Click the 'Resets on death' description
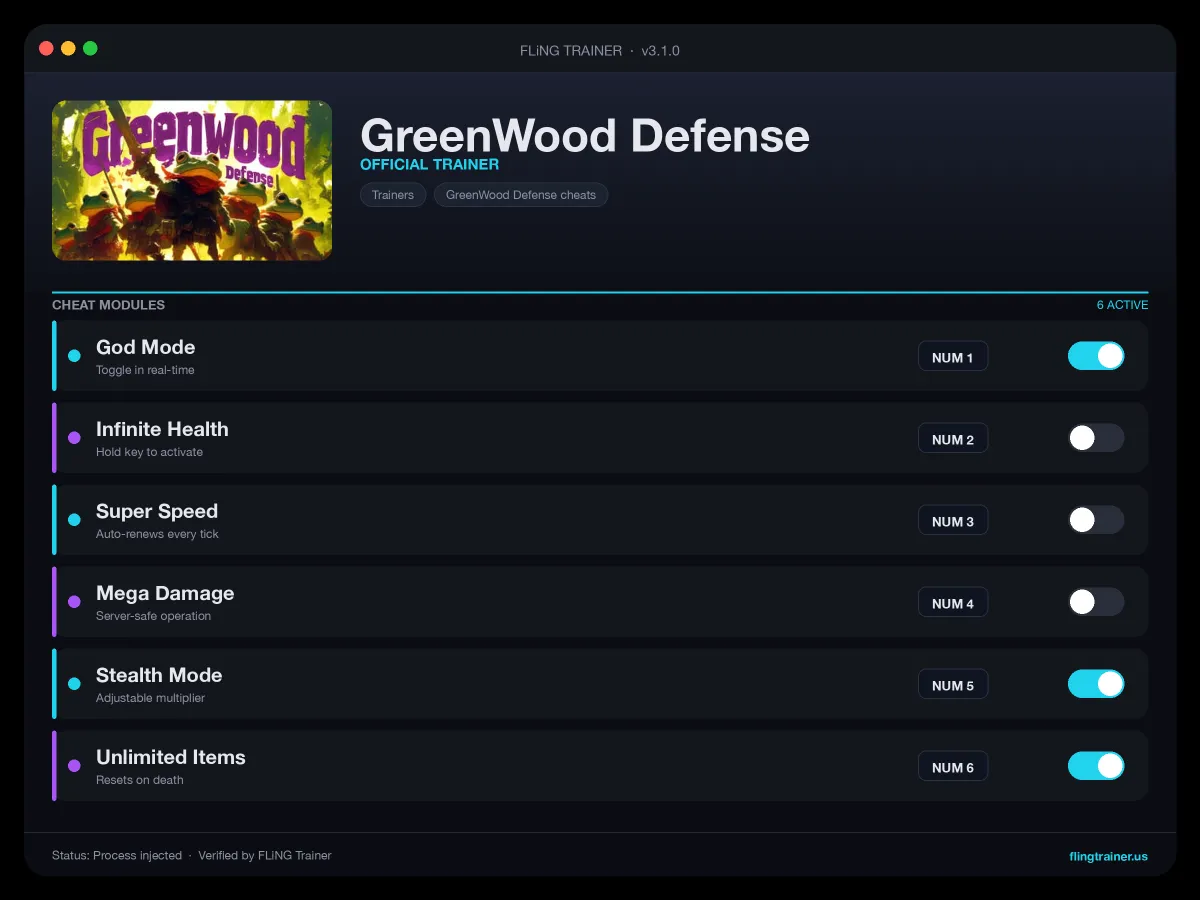The width and height of the screenshot is (1200, 900). coord(140,780)
